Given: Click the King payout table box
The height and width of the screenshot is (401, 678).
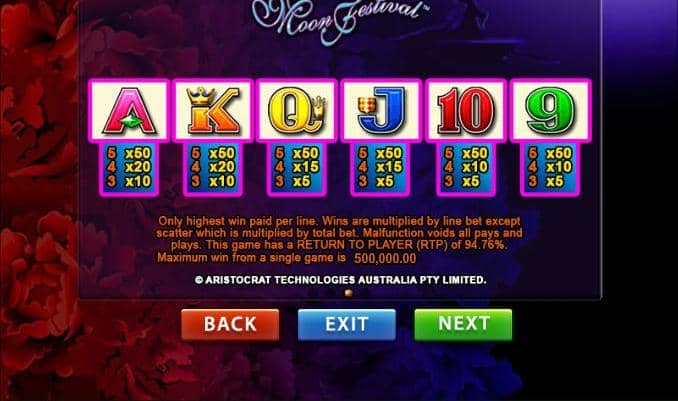Looking at the screenshot, I should tap(213, 168).
